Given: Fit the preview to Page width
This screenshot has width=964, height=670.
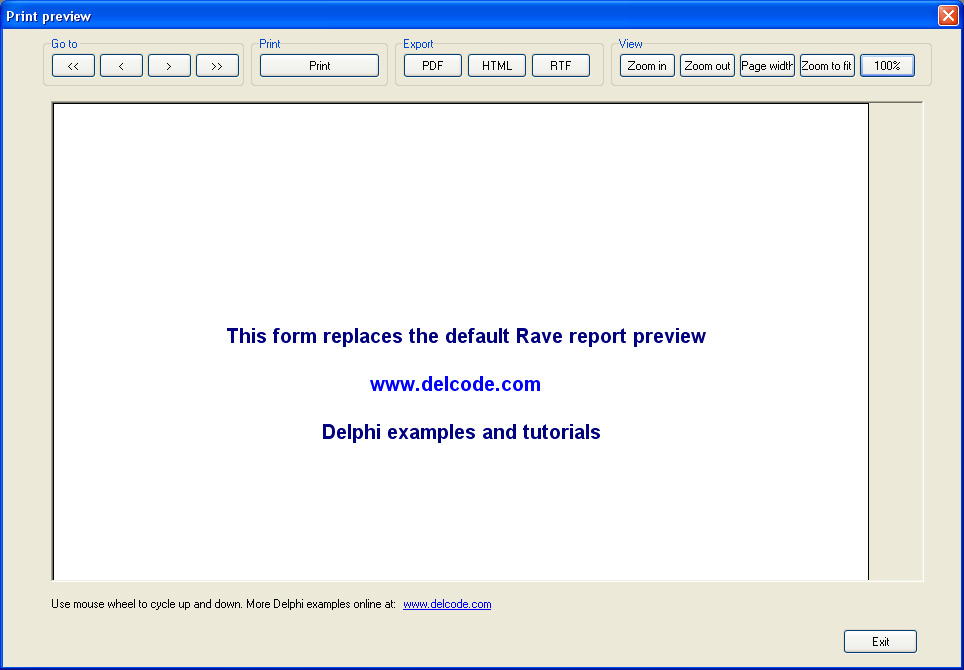Looking at the screenshot, I should click(x=767, y=66).
